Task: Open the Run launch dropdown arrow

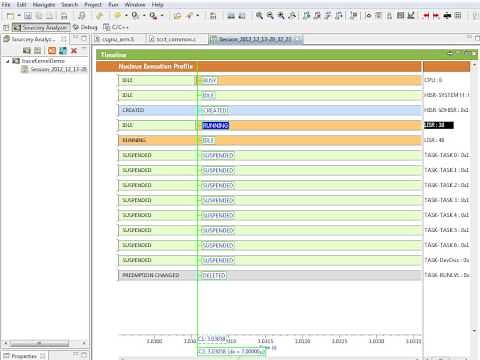Action: click(x=144, y=15)
